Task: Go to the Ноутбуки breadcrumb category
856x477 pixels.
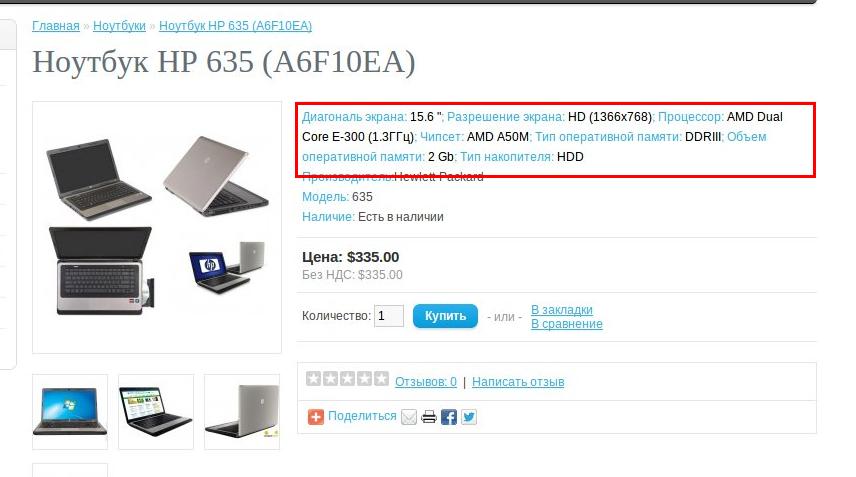Action: click(x=119, y=26)
